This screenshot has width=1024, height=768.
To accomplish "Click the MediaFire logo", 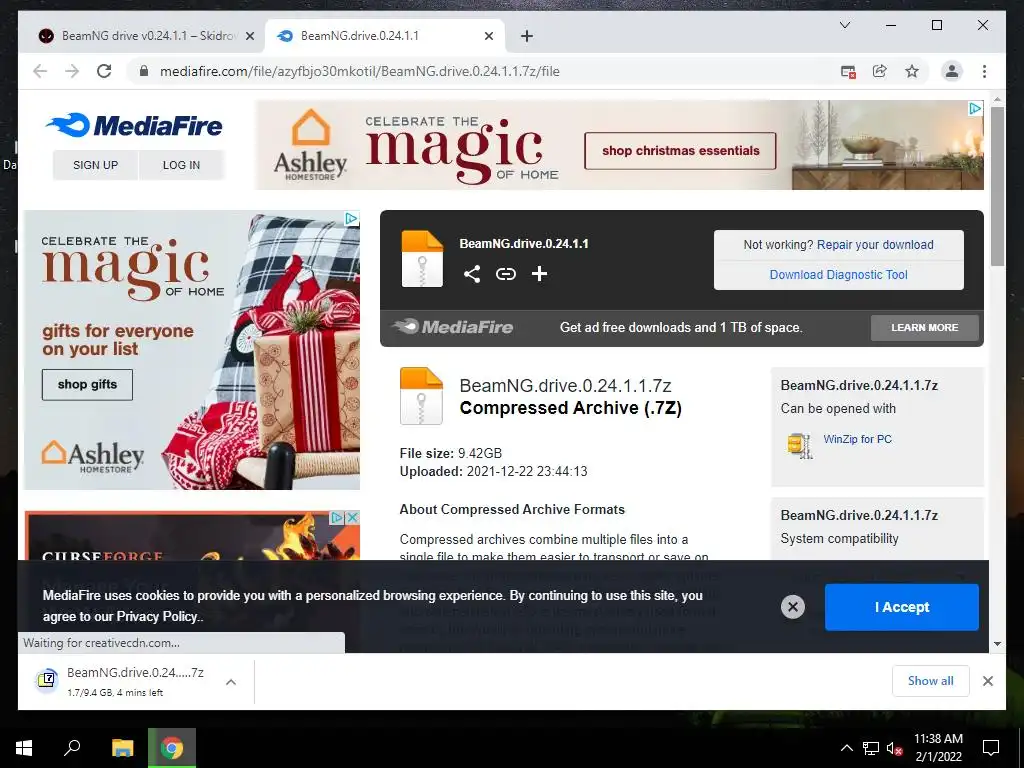I will [134, 125].
